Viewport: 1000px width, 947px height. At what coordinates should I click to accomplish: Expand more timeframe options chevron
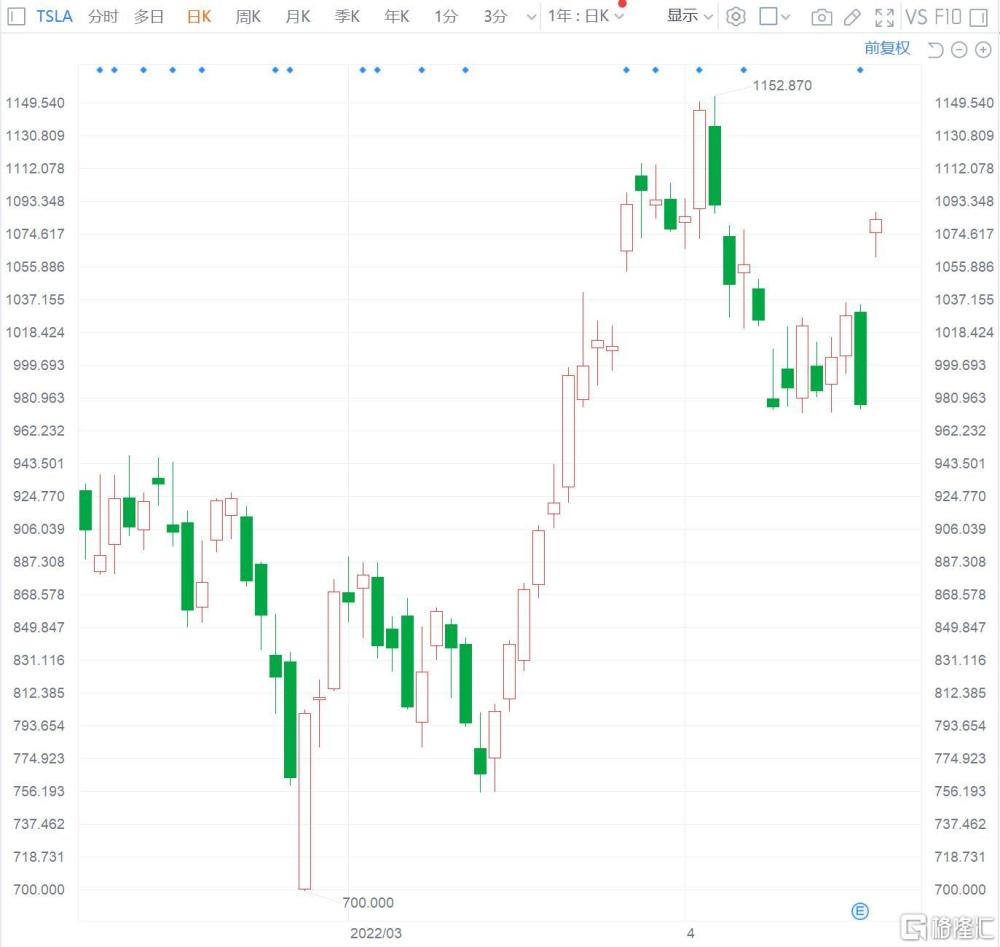pos(531,17)
